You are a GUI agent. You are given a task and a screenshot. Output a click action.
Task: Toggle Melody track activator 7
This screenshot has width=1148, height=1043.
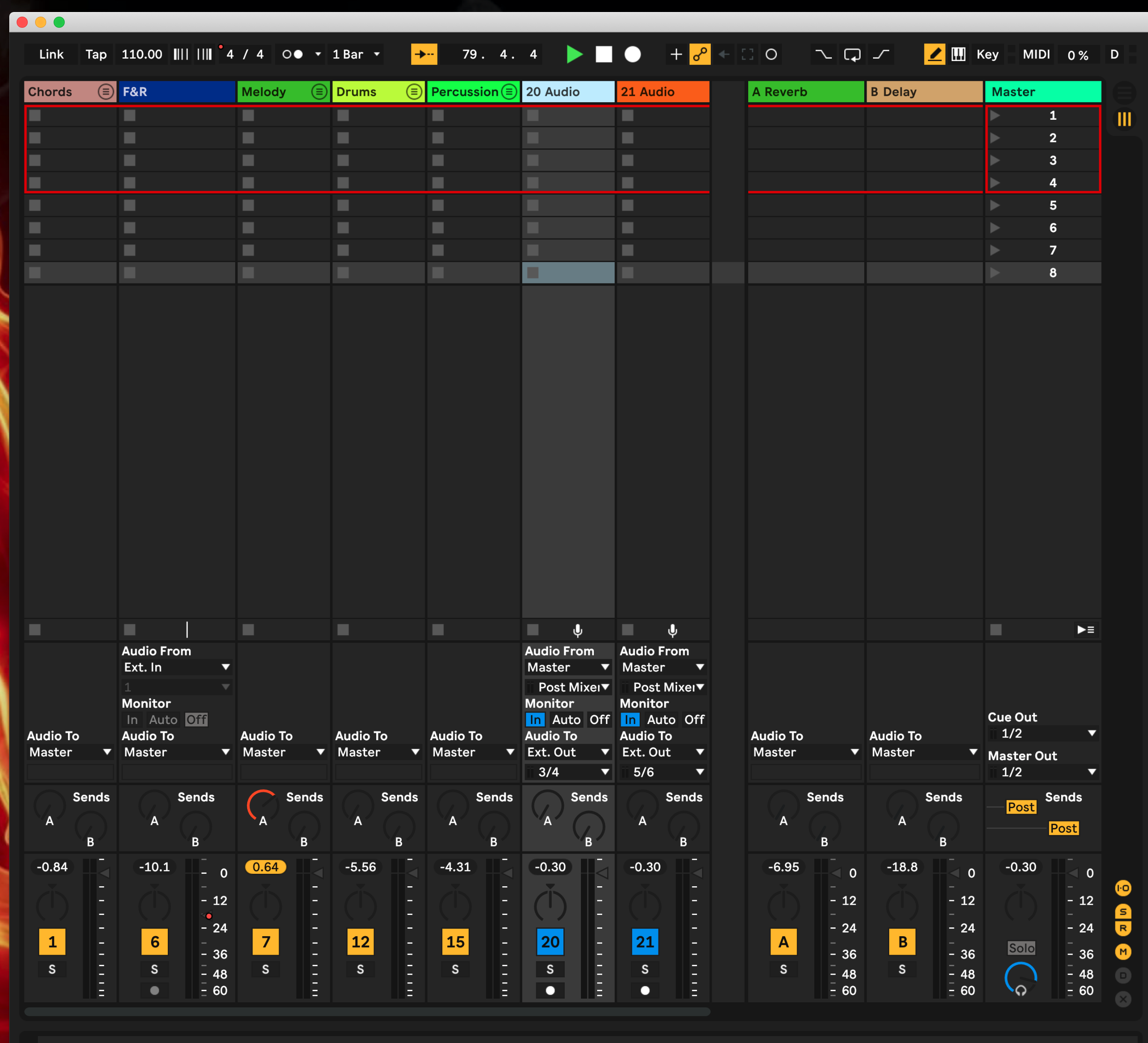(x=265, y=942)
